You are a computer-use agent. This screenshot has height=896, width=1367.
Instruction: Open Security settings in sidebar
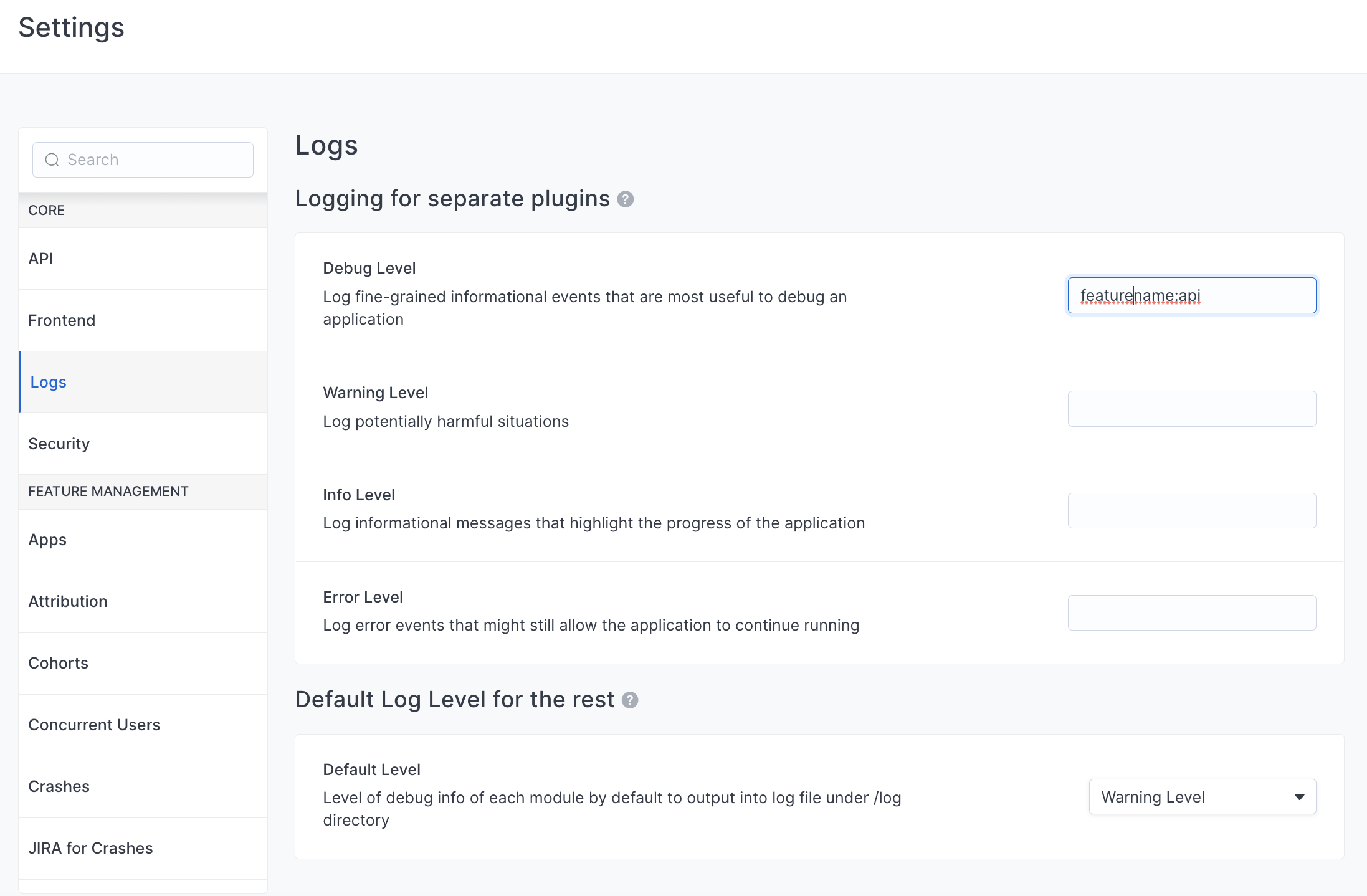point(143,444)
